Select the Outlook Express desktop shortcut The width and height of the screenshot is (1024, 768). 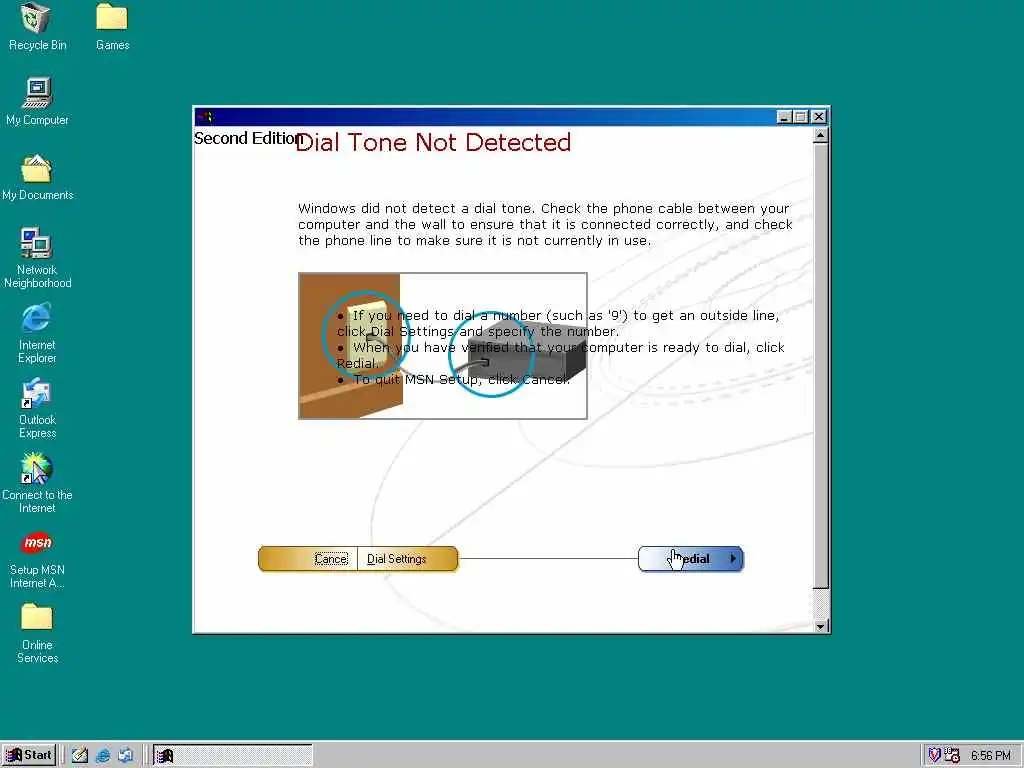(x=37, y=409)
